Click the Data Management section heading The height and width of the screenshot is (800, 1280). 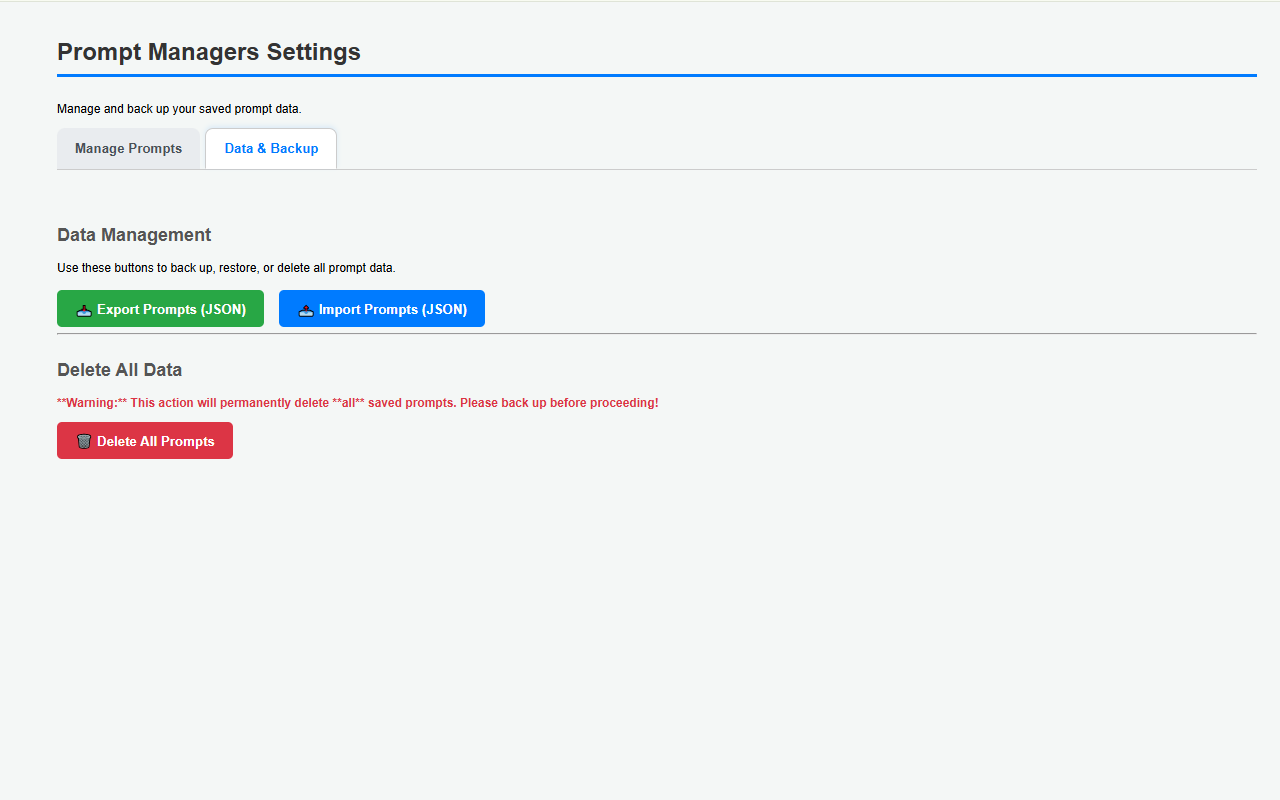(x=134, y=234)
